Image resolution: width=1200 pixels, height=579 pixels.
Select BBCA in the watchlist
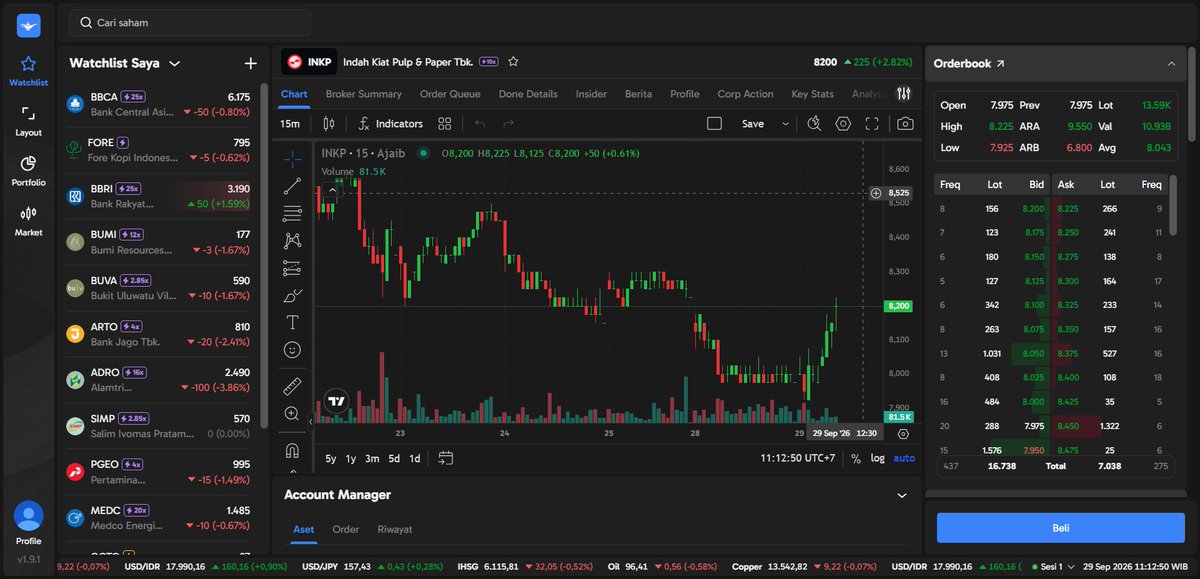[x=159, y=104]
